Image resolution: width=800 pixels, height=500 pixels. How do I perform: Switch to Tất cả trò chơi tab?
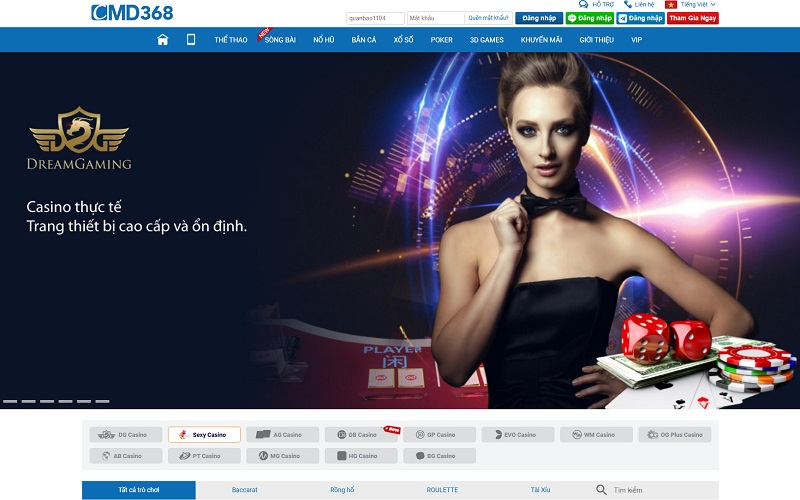tap(139, 490)
